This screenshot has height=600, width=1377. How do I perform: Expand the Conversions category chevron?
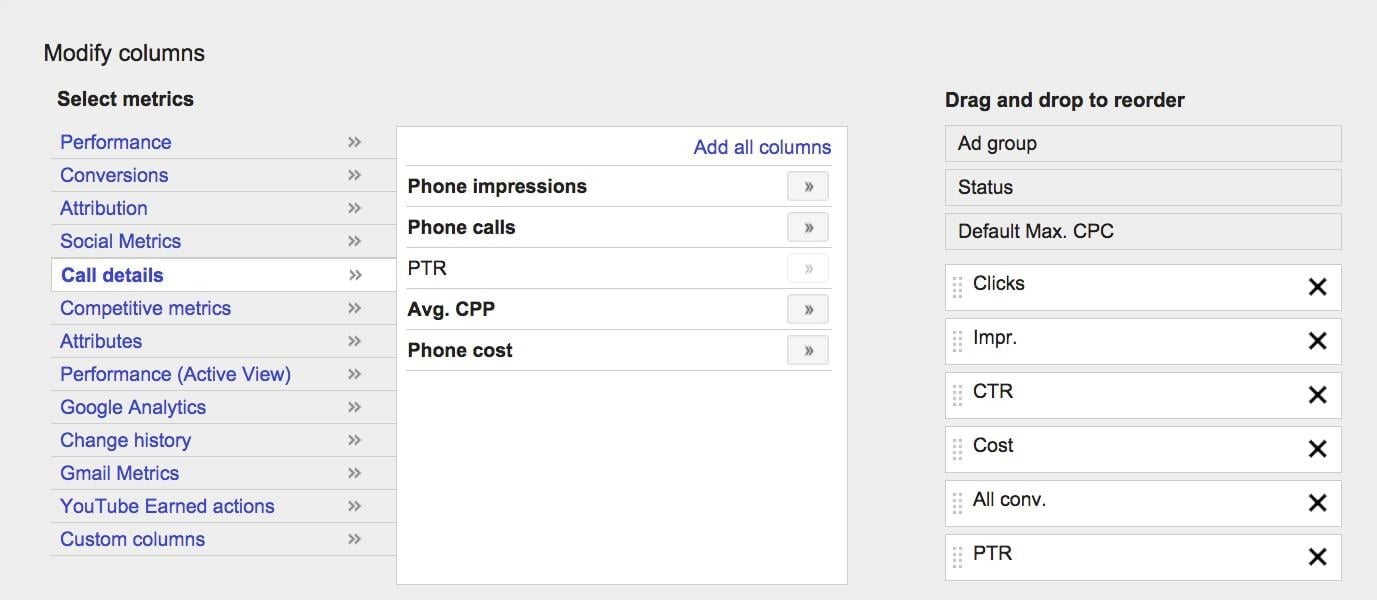click(354, 175)
